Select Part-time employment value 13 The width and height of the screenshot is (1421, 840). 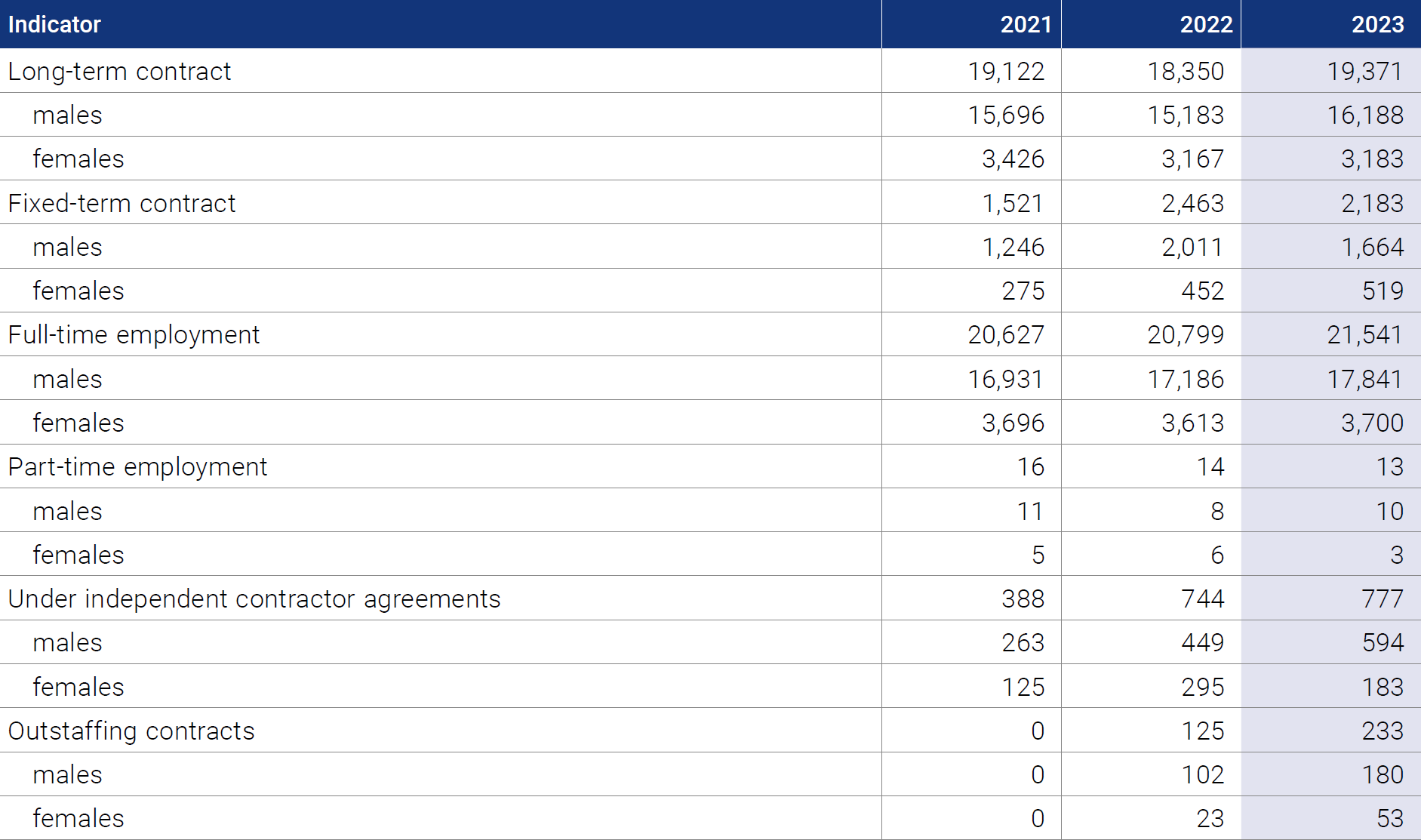tap(1390, 466)
